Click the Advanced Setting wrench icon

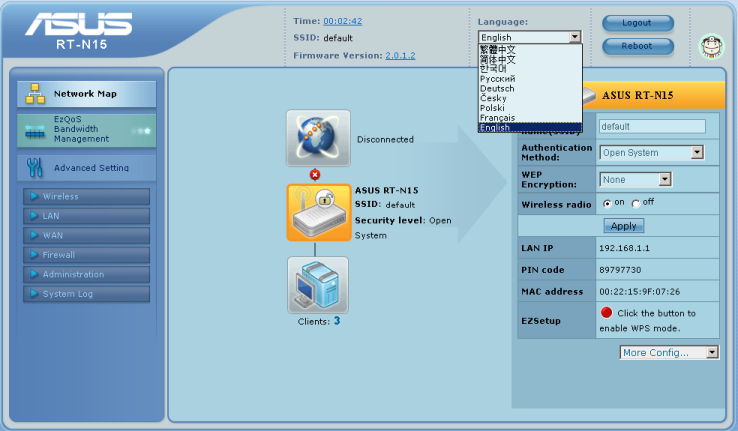[34, 168]
